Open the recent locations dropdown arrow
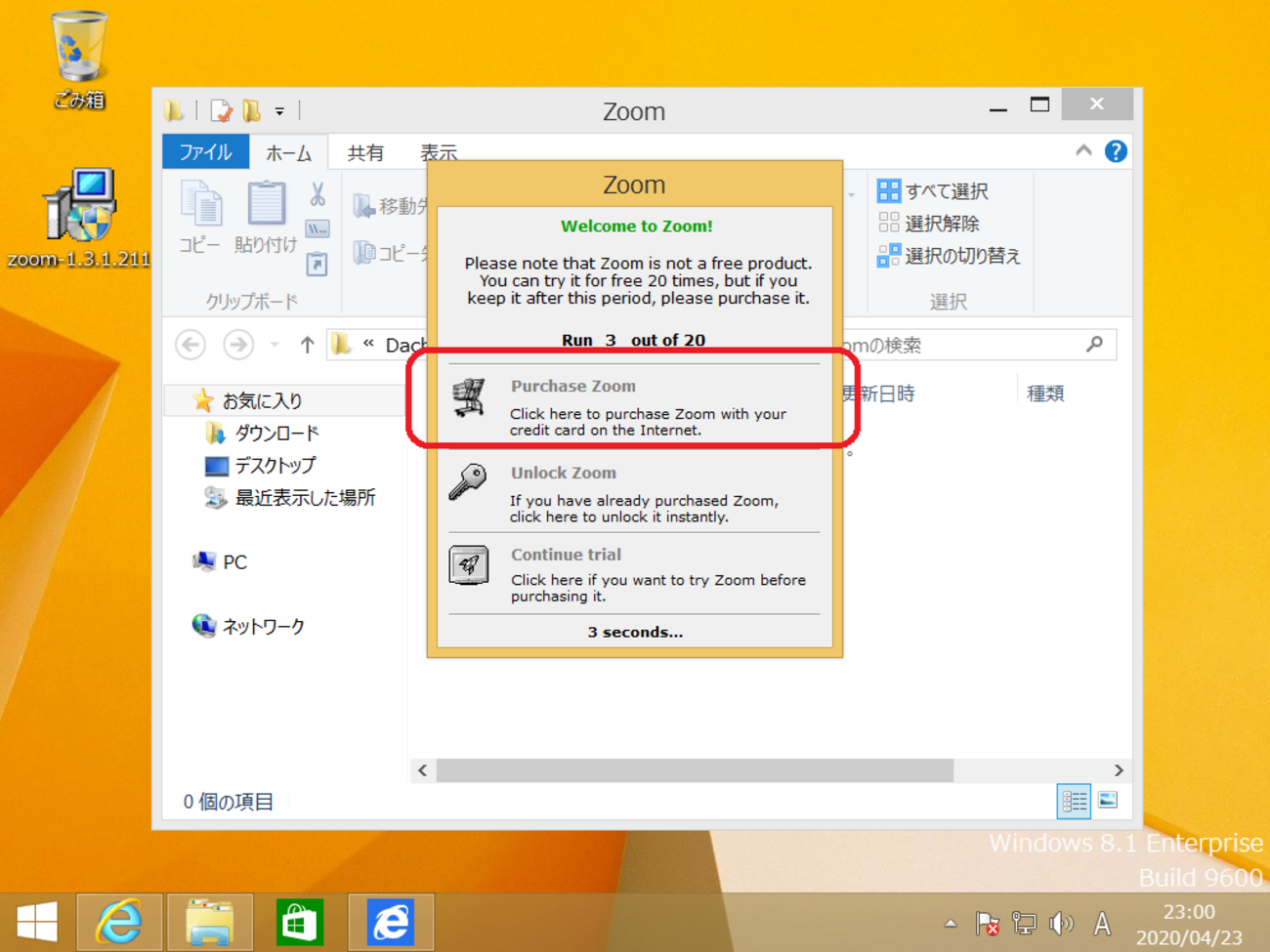Image resolution: width=1270 pixels, height=952 pixels. pos(275,345)
